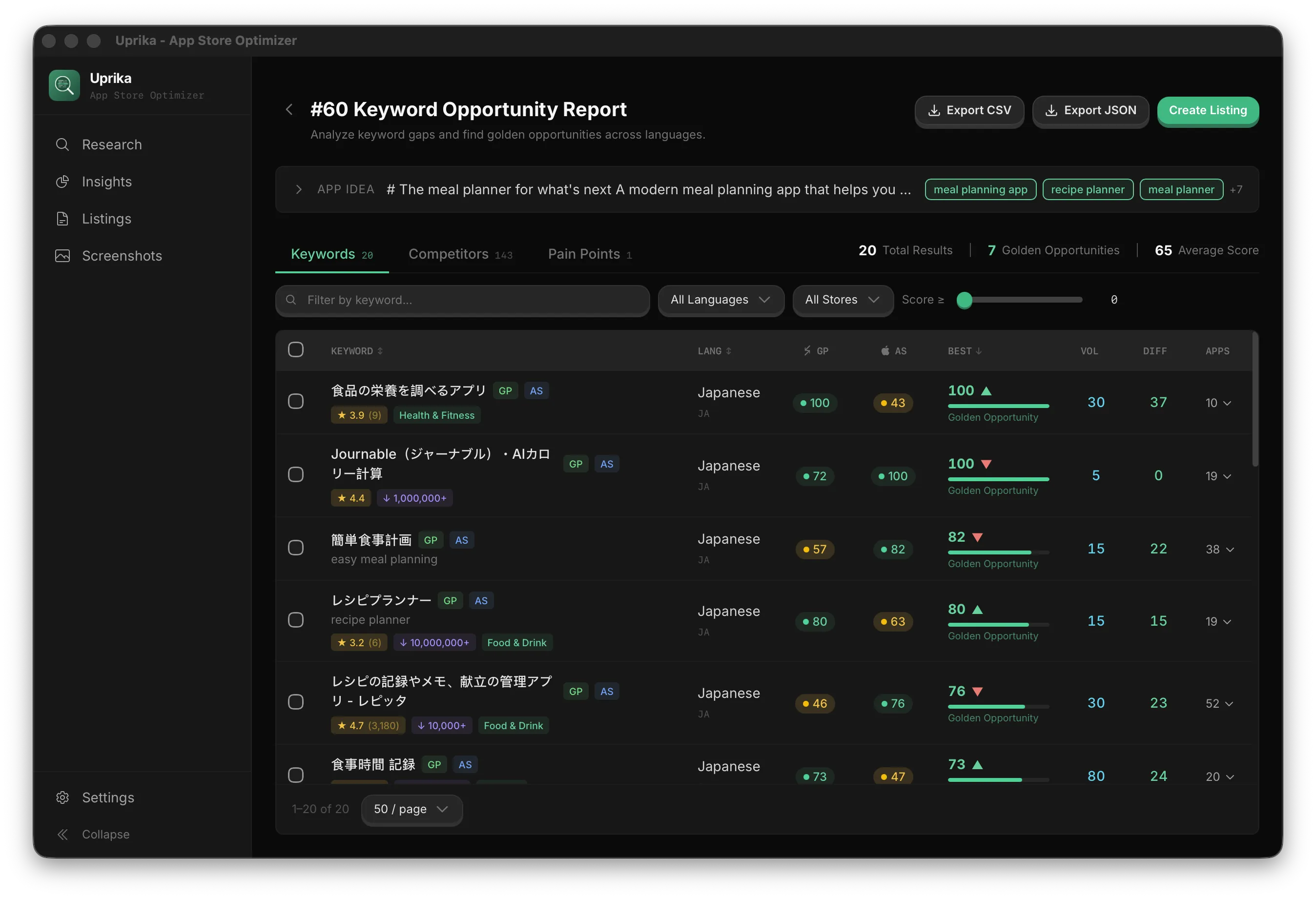Export the report as JSON
Image resolution: width=1316 pixels, height=899 pixels.
[1090, 110]
